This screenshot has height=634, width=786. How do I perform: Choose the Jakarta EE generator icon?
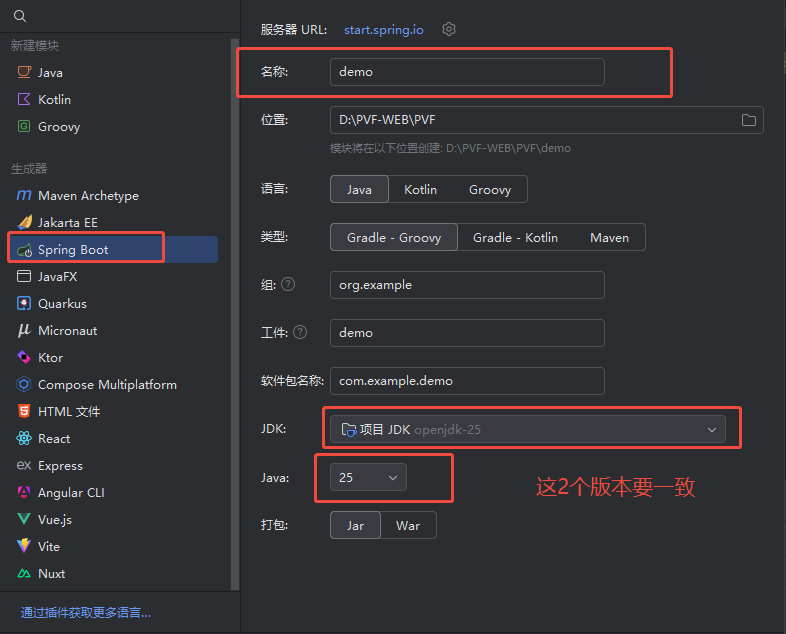point(24,222)
